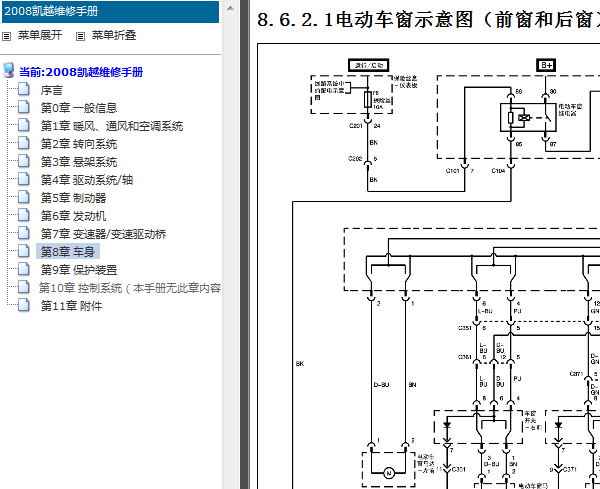Click the page icon beside 序言

[x=24, y=89]
